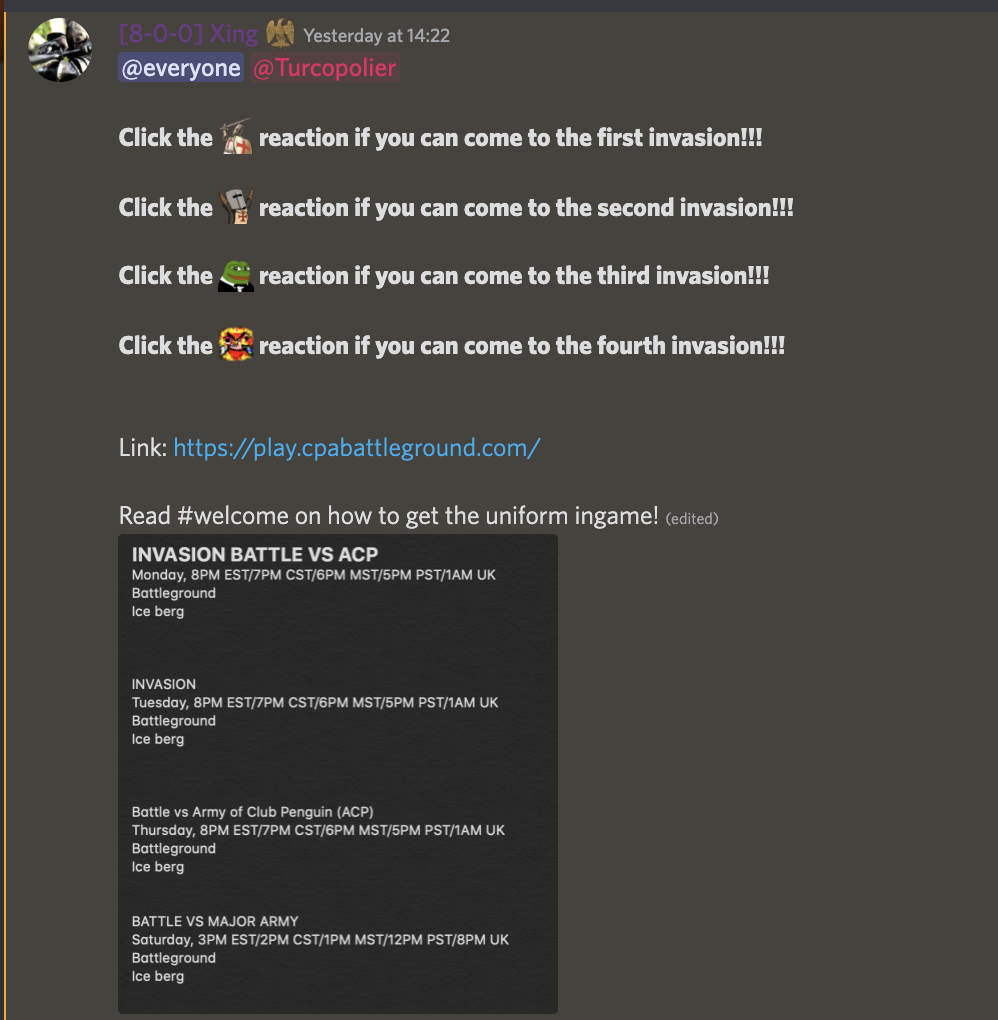998x1020 pixels.
Task: Click Xing's profile avatar picture
Action: point(60,50)
